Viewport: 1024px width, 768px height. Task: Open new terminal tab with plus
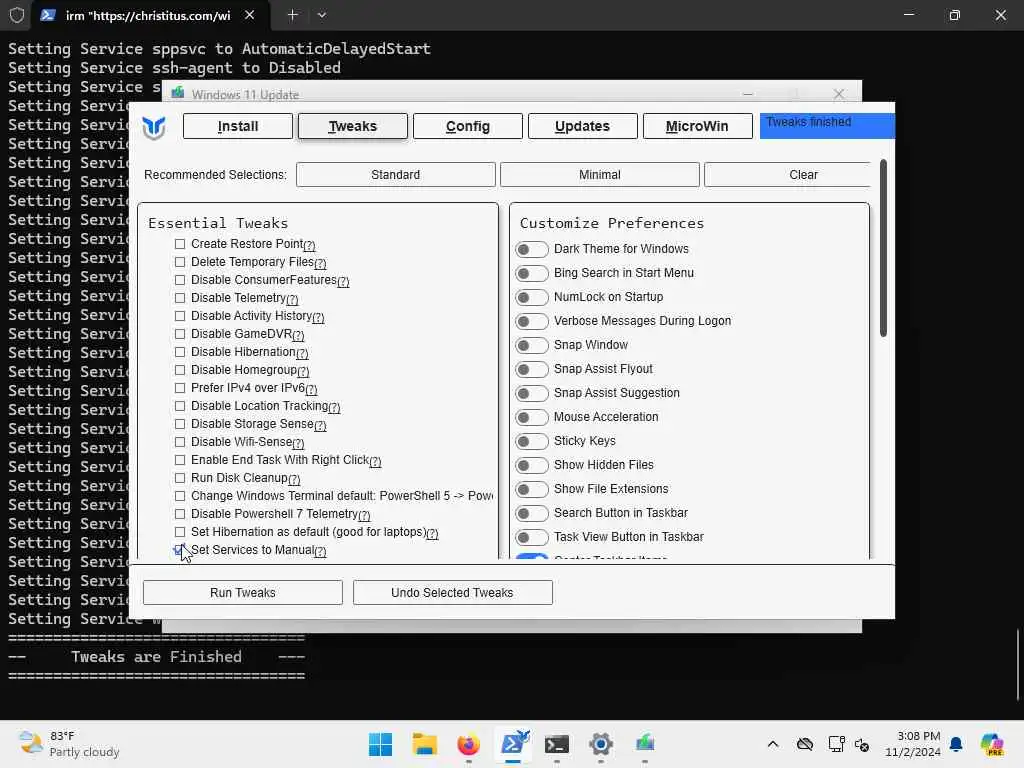293,14
